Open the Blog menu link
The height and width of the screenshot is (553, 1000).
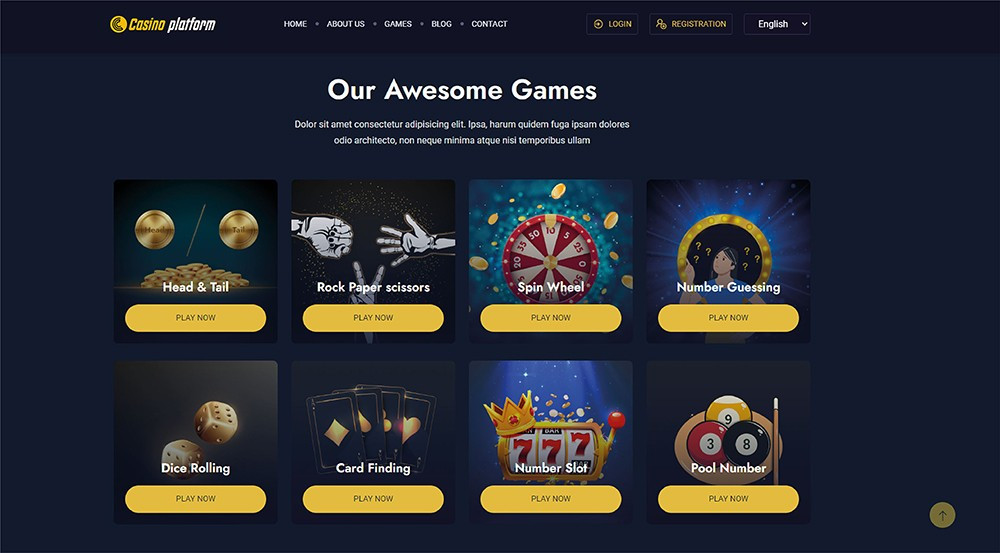point(441,24)
